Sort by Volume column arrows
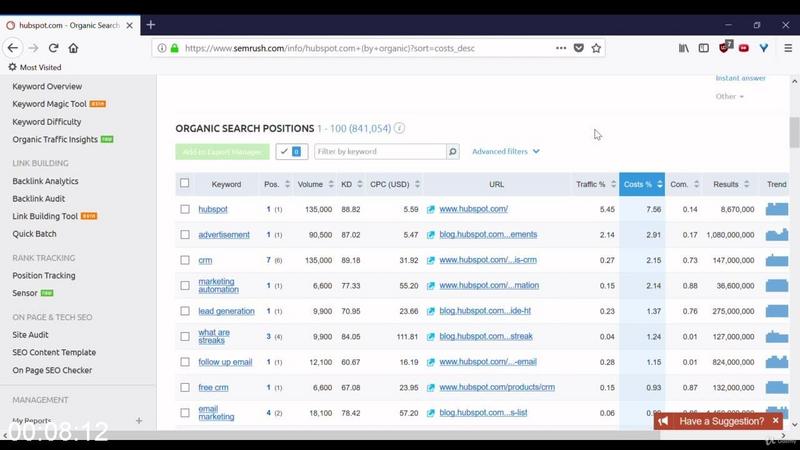The height and width of the screenshot is (450, 800). click(x=331, y=184)
